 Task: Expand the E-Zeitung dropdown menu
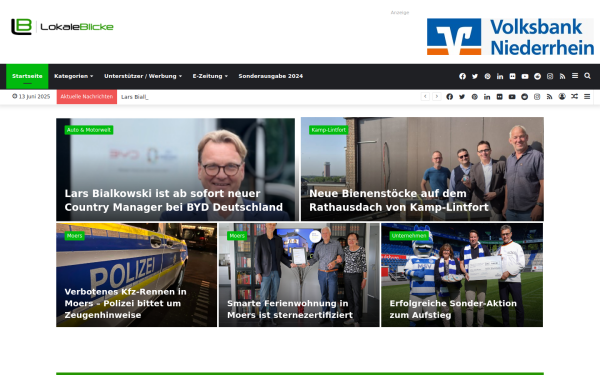point(210,76)
